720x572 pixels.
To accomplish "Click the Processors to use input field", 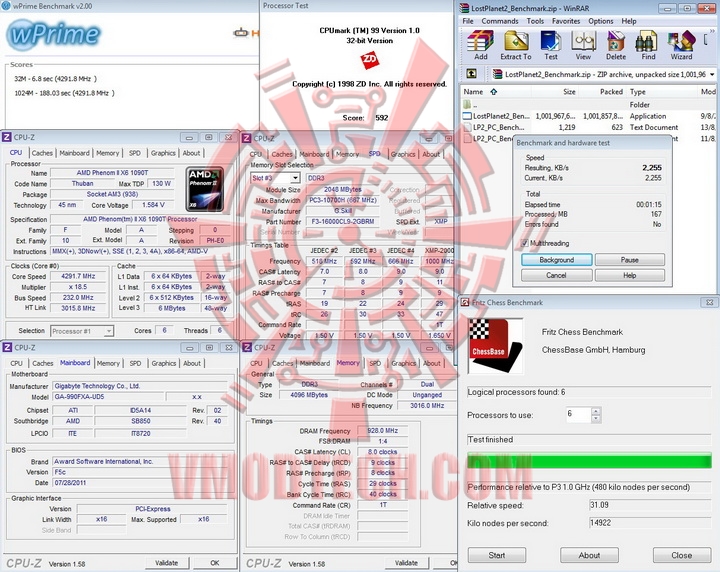I will [578, 415].
